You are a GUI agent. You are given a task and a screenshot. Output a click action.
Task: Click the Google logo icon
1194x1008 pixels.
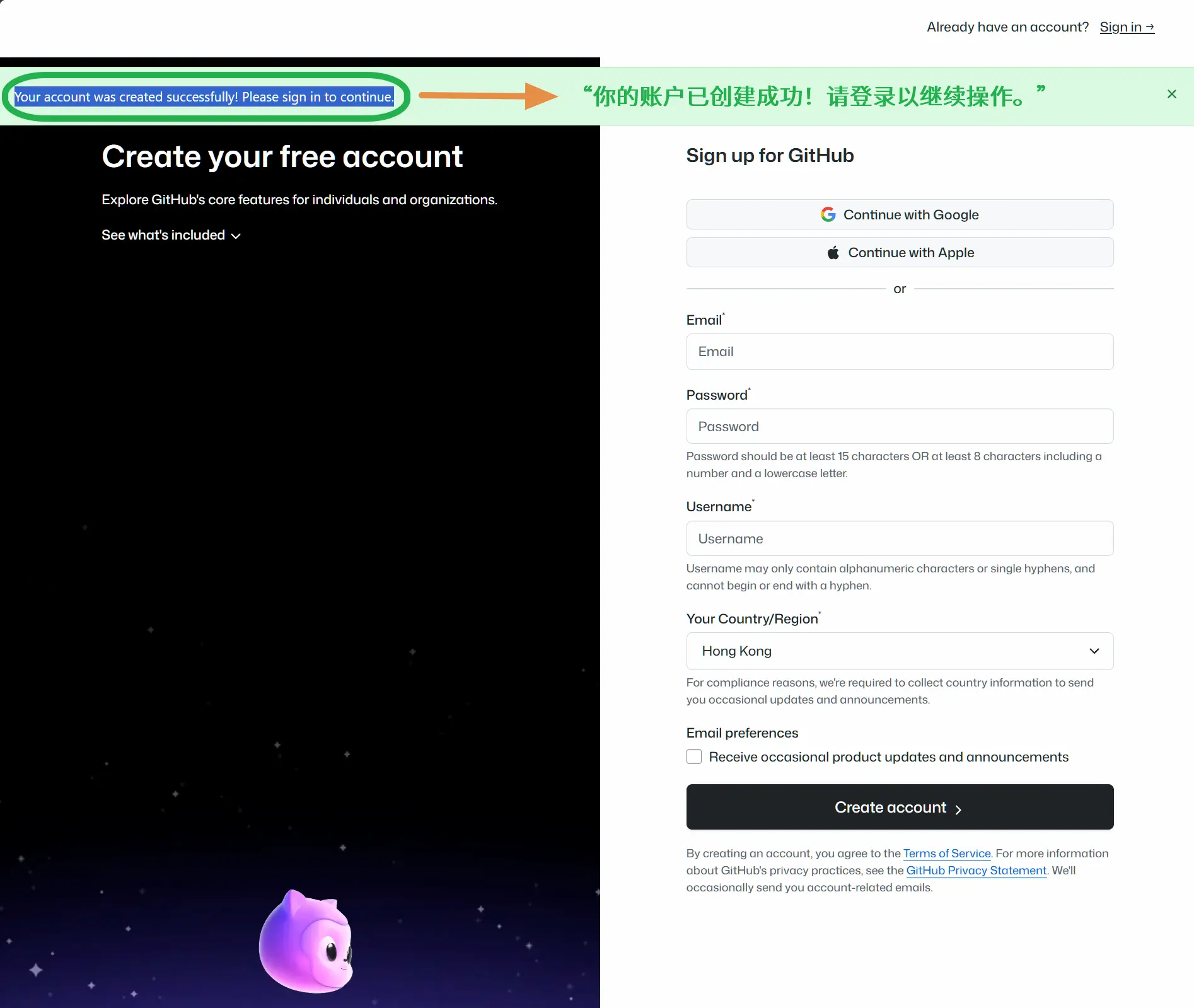pyautogui.click(x=828, y=214)
